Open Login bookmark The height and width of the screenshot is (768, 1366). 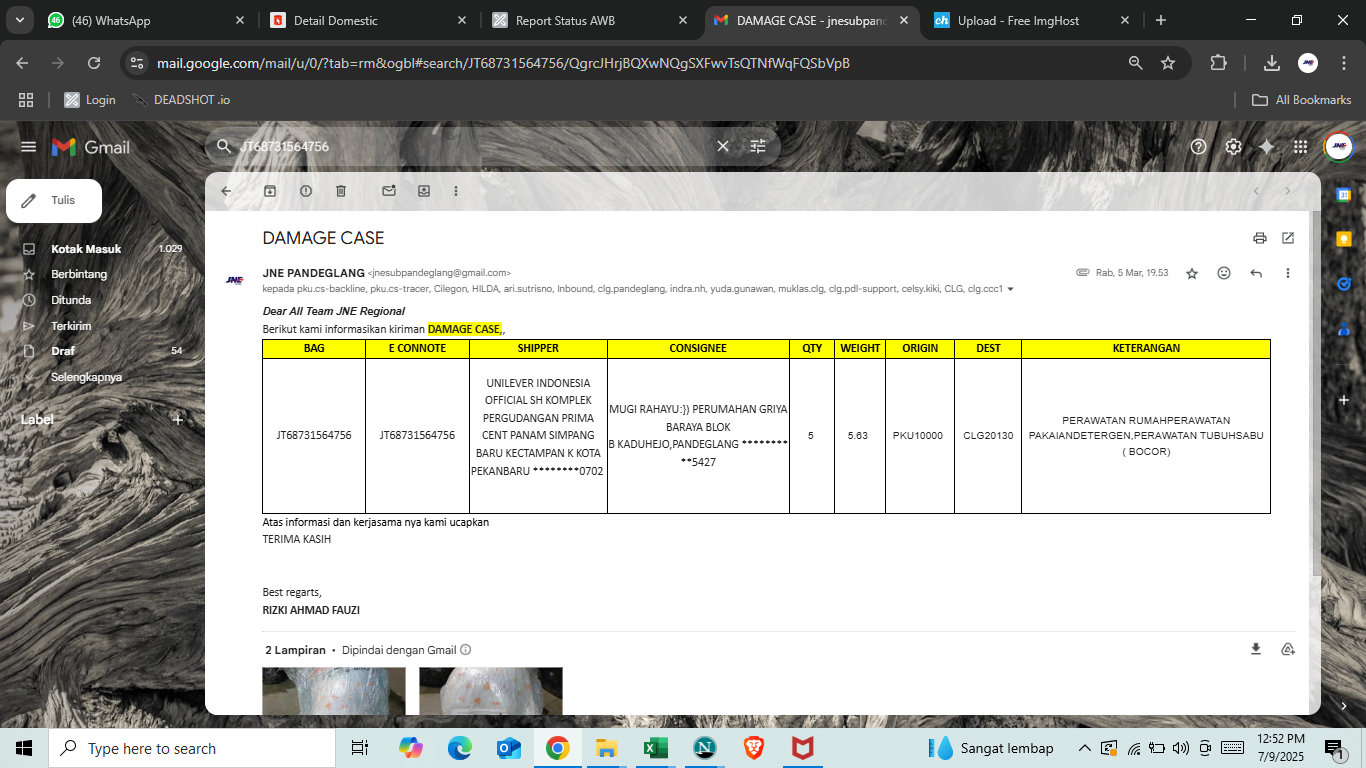click(x=90, y=100)
